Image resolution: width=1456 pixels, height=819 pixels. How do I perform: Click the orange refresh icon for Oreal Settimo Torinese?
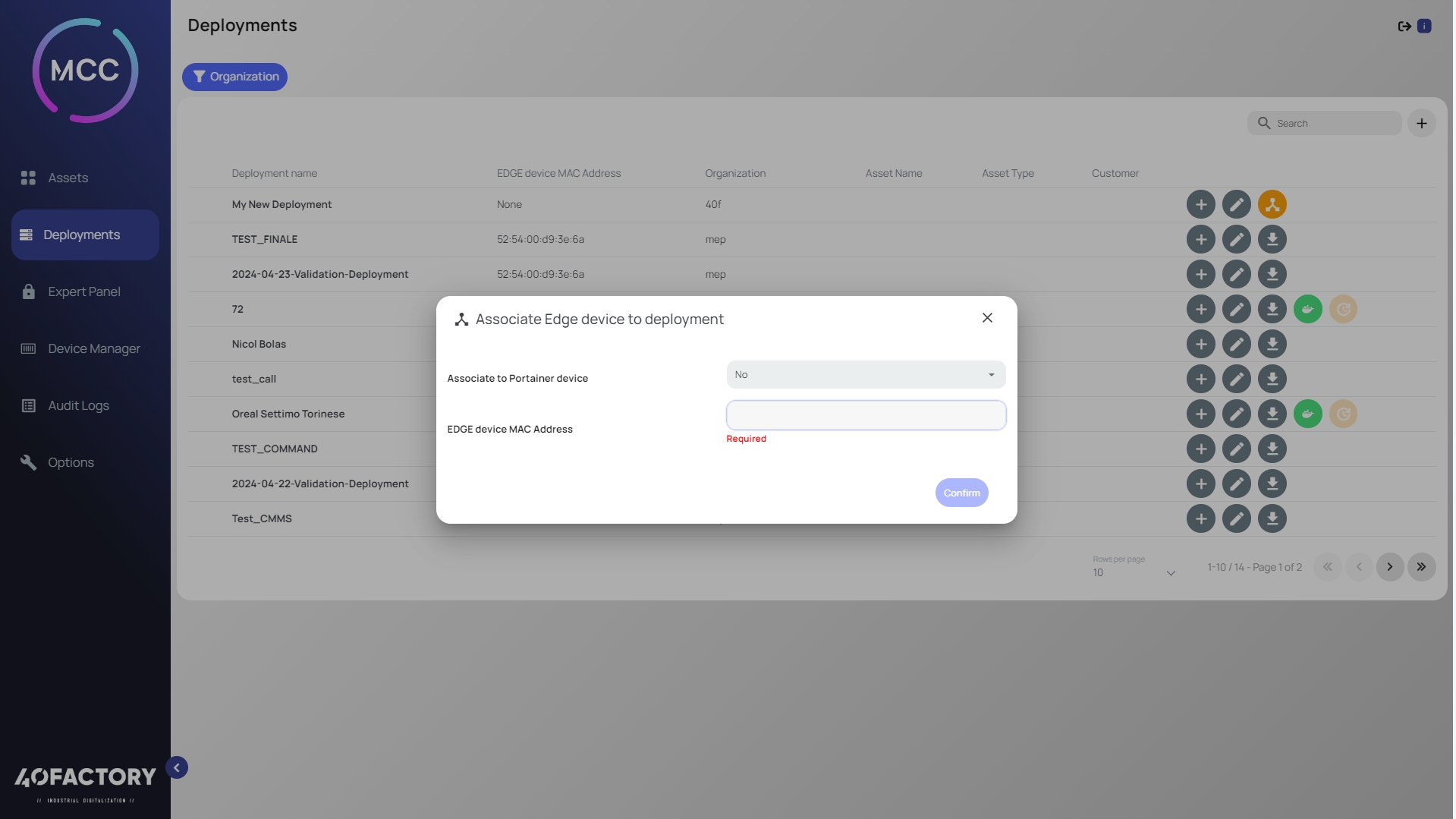coord(1343,414)
